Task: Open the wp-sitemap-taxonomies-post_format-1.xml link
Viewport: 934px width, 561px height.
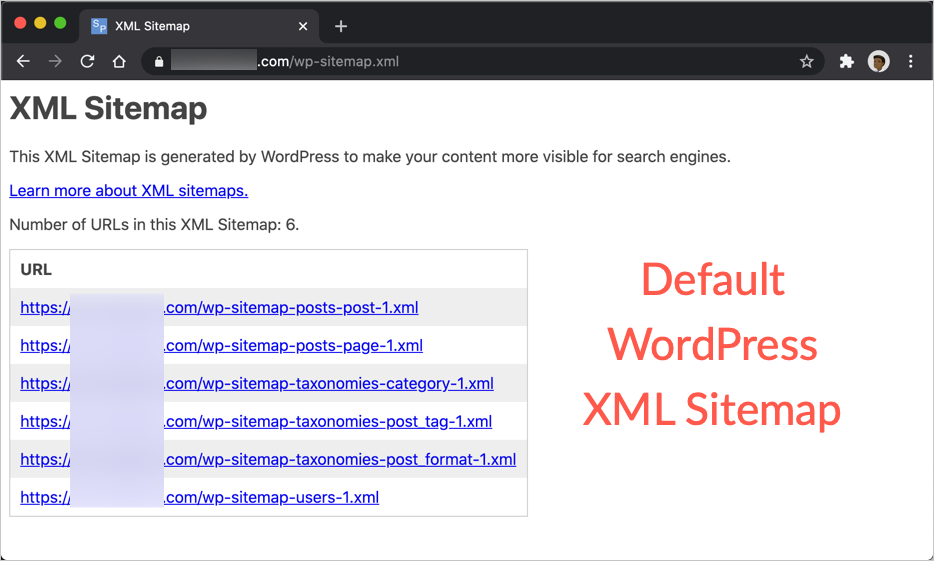Action: 268,460
